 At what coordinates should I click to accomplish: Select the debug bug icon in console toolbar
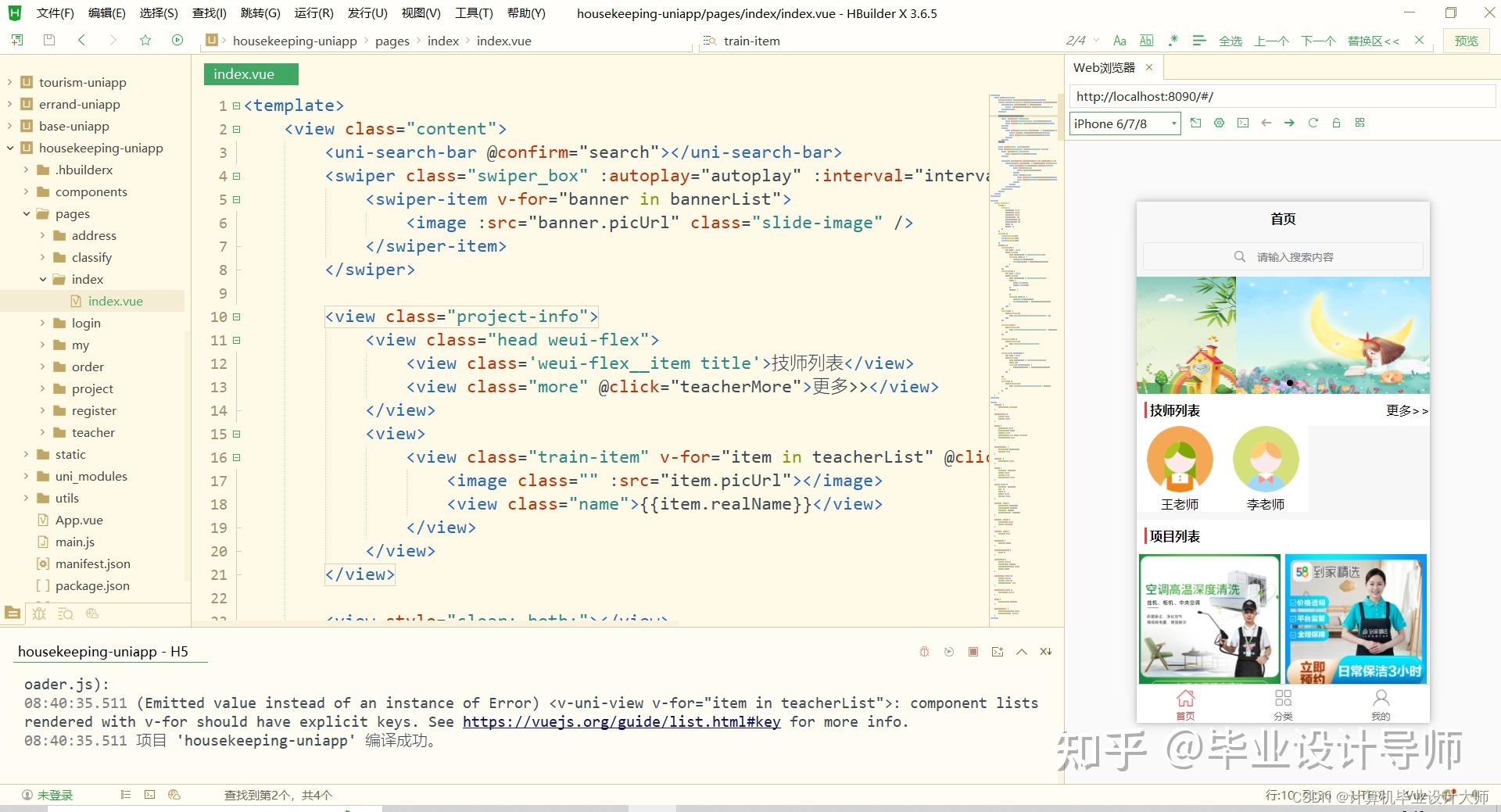point(924,652)
